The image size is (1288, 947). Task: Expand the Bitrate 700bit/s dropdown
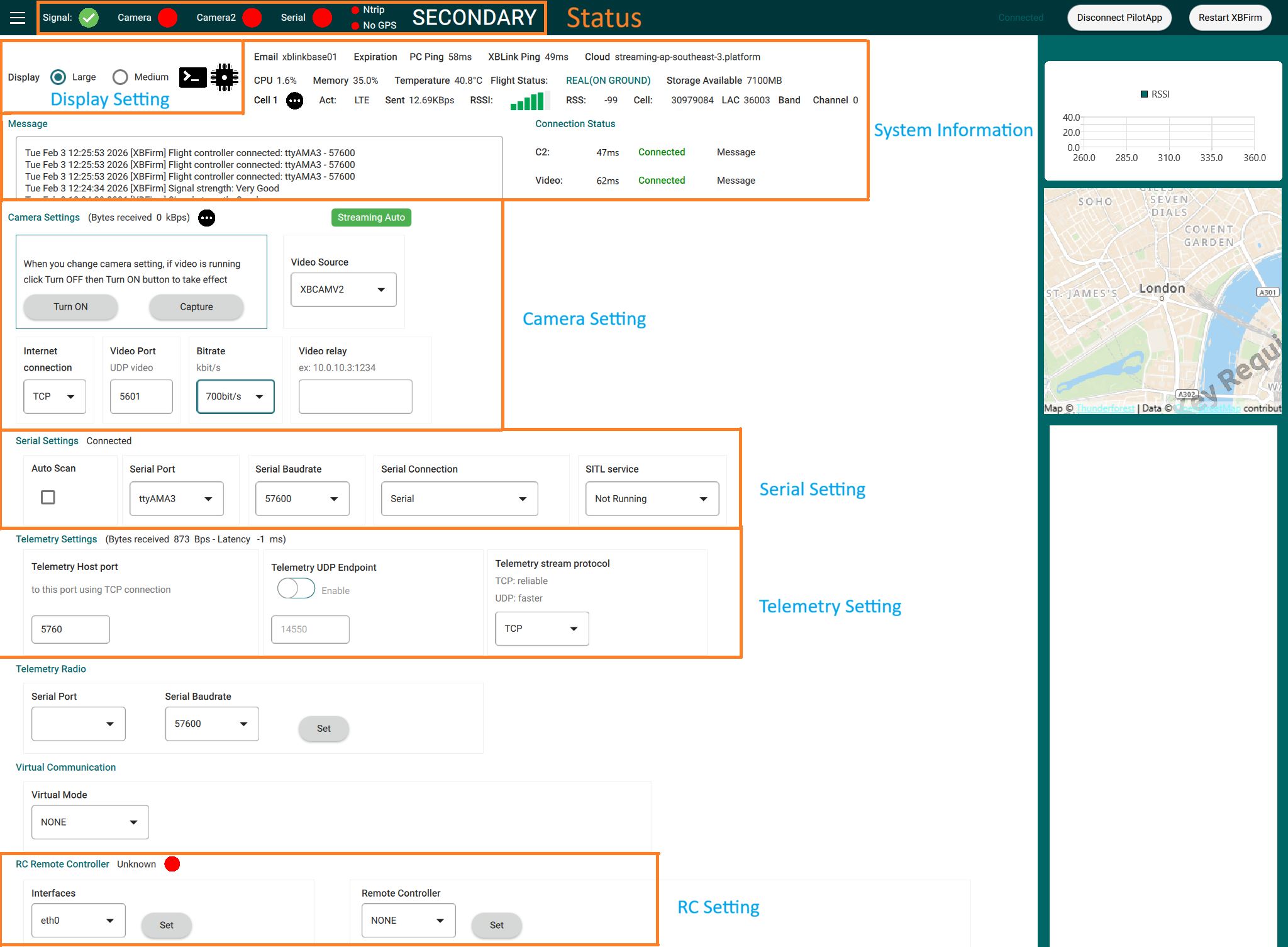pos(235,396)
